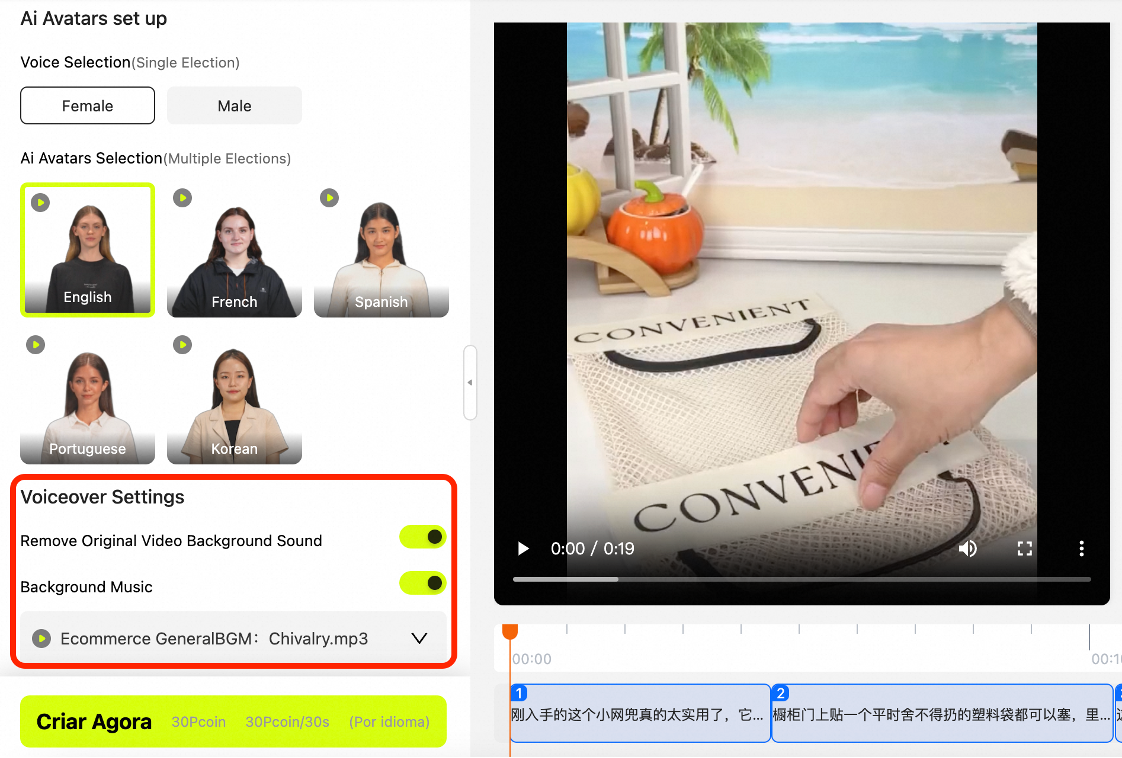The image size is (1122, 758).
Task: Select the Female voice option
Action: [88, 106]
